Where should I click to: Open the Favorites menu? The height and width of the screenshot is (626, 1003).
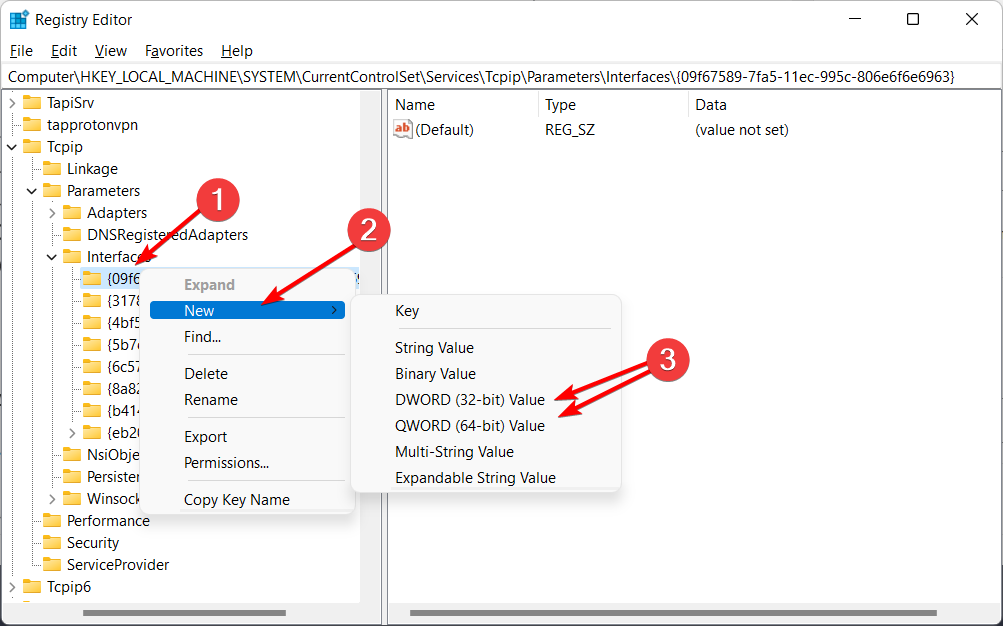coord(173,50)
